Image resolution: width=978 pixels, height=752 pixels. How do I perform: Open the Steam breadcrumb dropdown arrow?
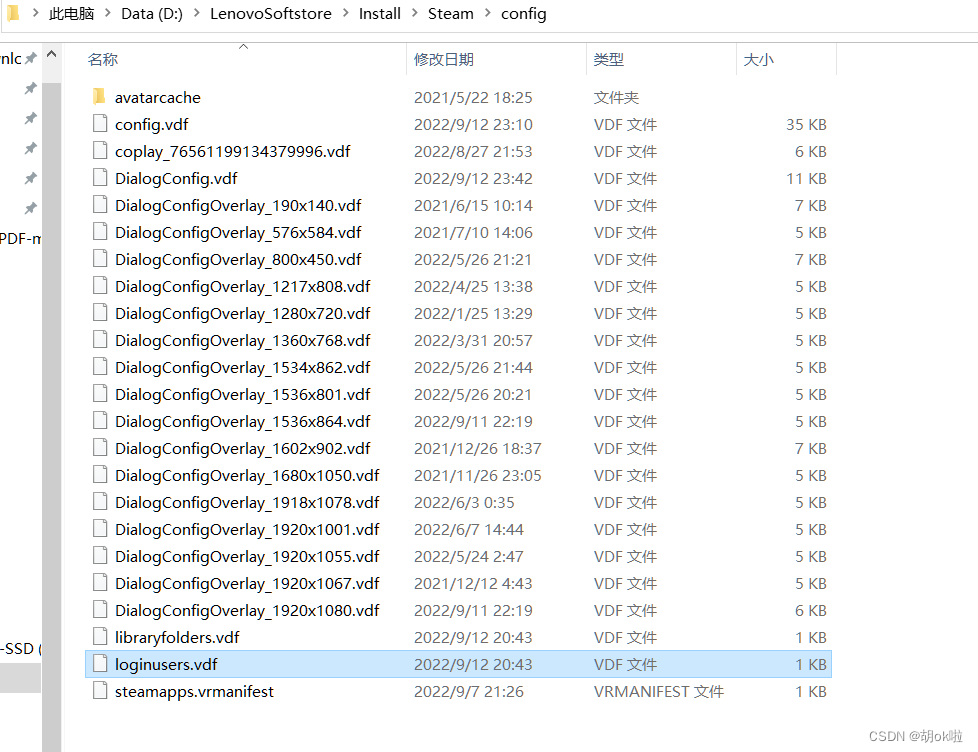pyautogui.click(x=487, y=13)
